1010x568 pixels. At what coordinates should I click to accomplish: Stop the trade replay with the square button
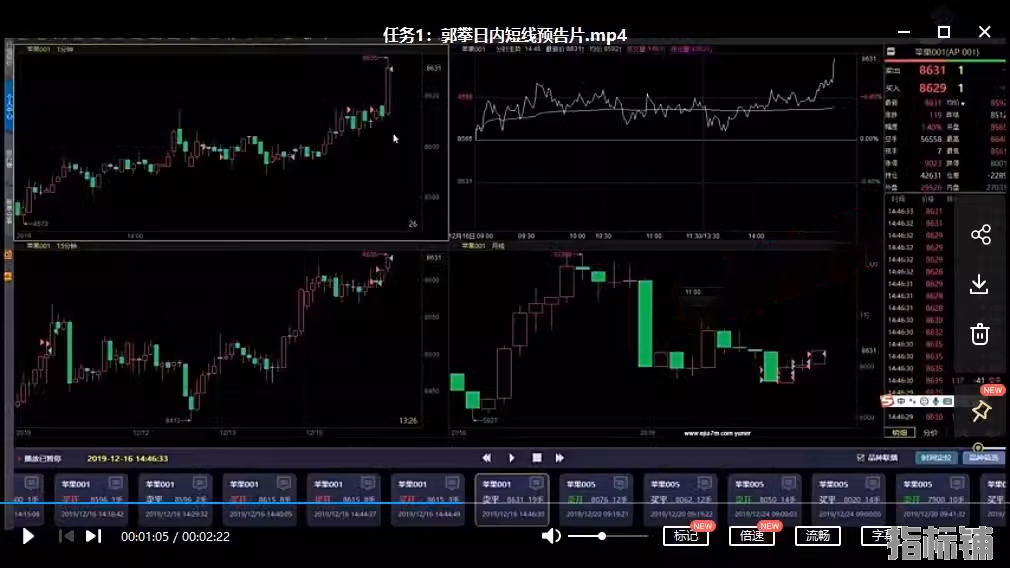[537, 458]
